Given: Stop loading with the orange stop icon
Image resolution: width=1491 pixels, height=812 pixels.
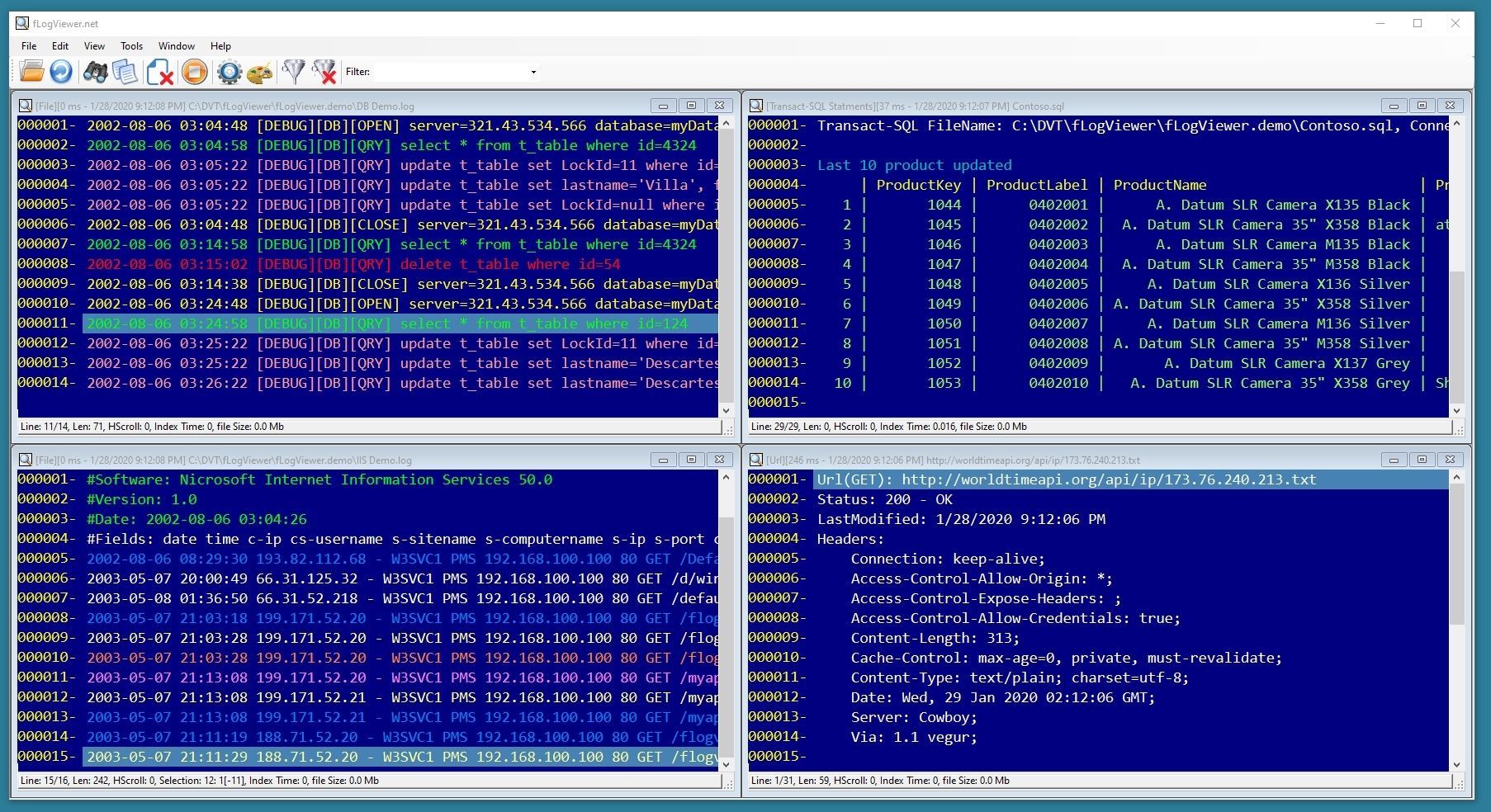Looking at the screenshot, I should tap(194, 73).
